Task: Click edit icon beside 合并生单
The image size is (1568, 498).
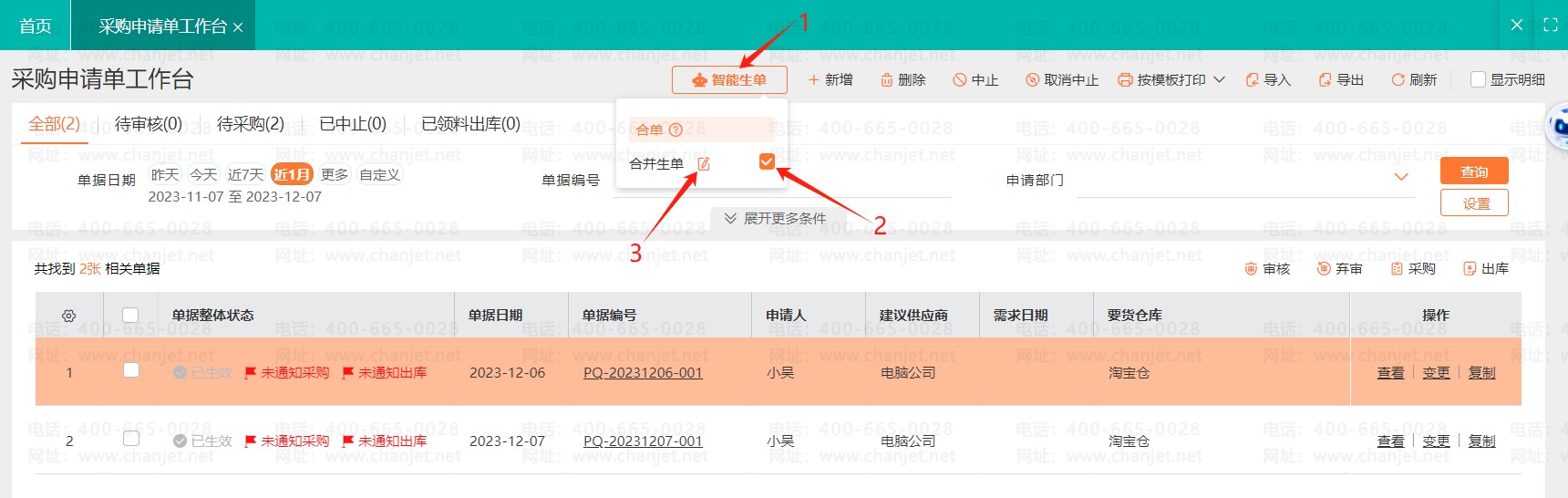Action: pos(704,164)
